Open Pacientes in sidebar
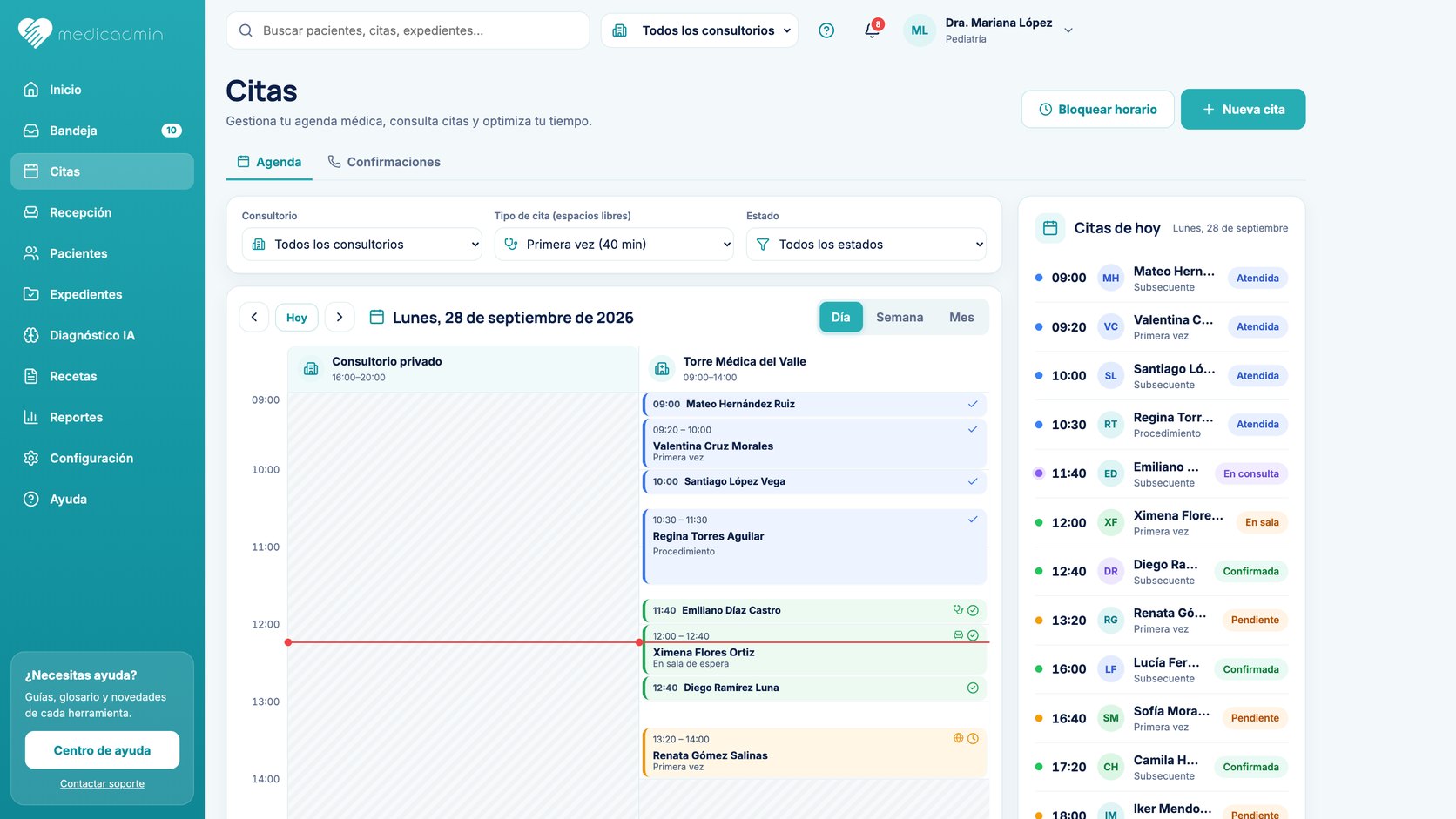Image resolution: width=1456 pixels, height=819 pixels. [102, 253]
